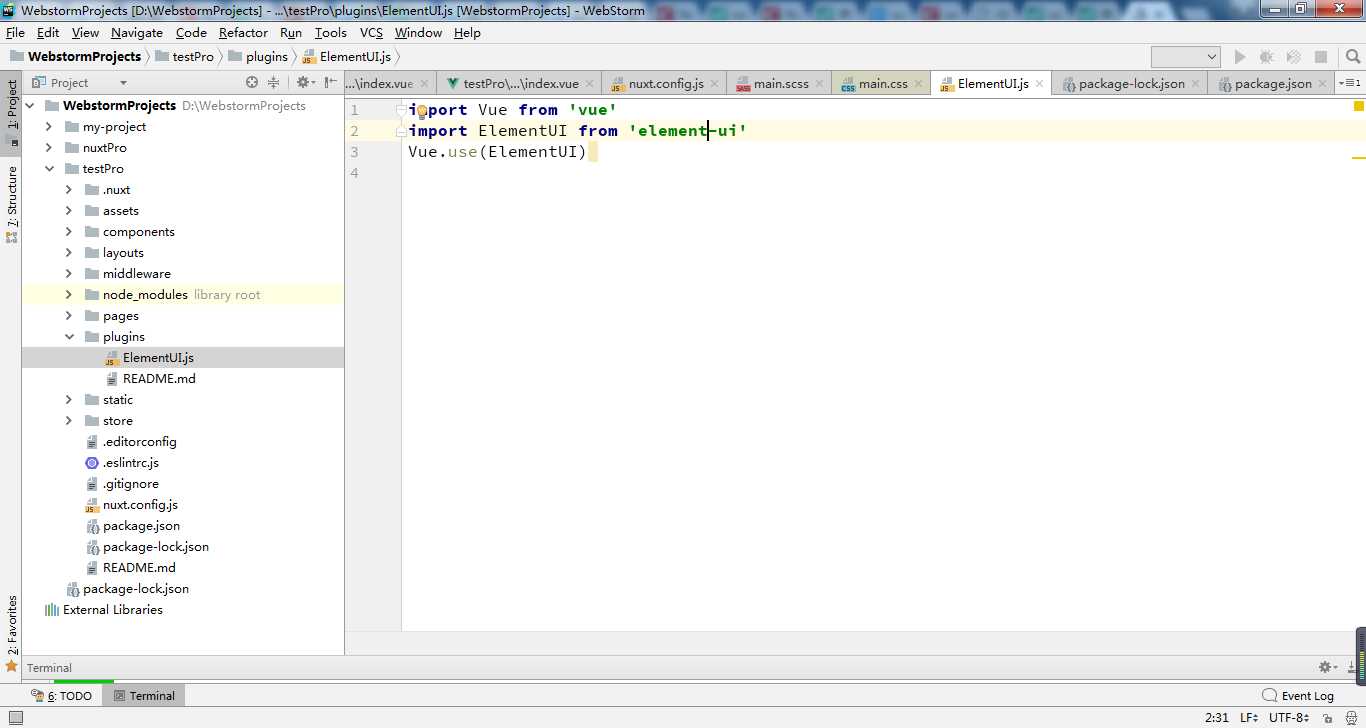Select README.md inside plugins folder
Image resolution: width=1366 pixels, height=728 pixels.
tap(159, 379)
